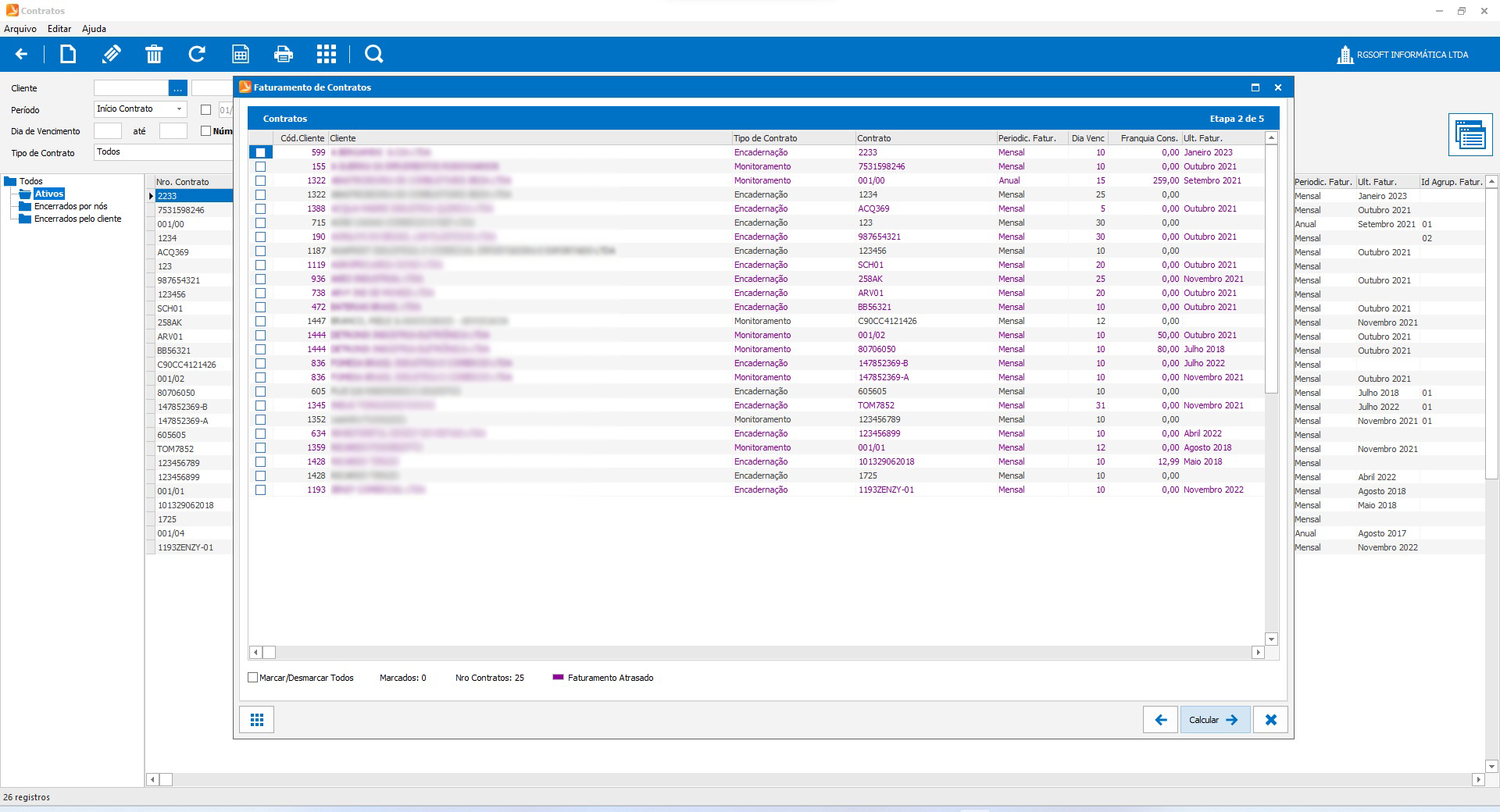Click the search magnifier icon
The width and height of the screenshot is (1500, 812).
coord(374,54)
